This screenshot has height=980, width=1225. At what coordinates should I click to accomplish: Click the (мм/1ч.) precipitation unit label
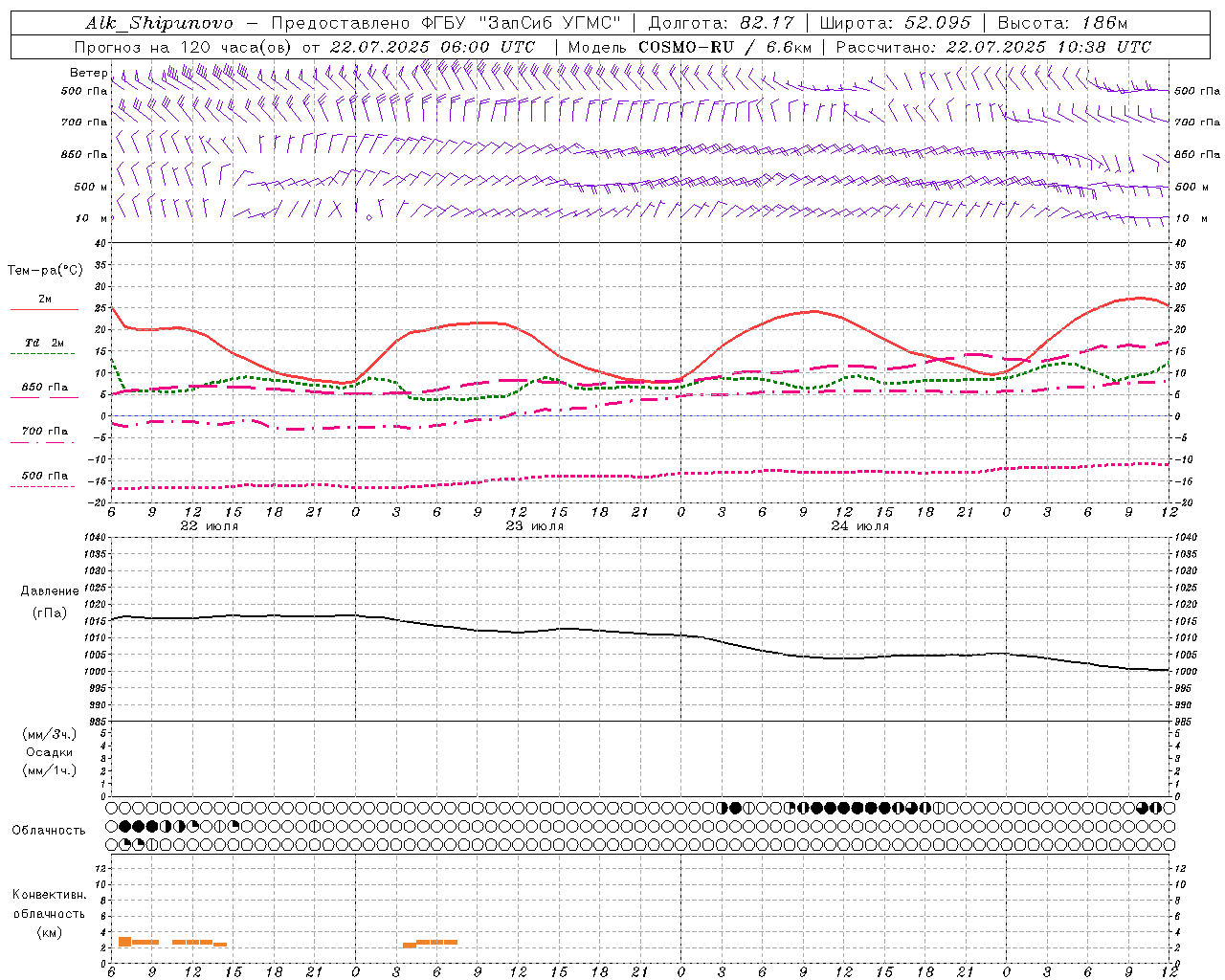point(50,770)
